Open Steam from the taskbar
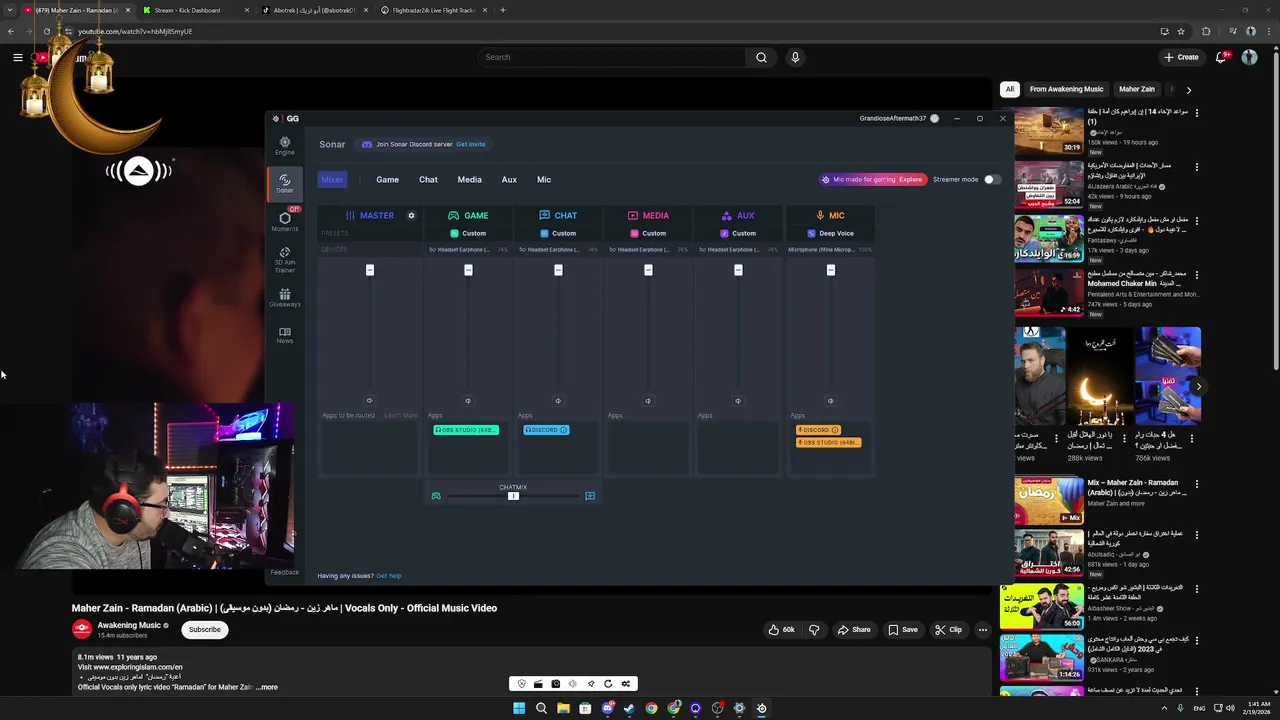 point(629,708)
